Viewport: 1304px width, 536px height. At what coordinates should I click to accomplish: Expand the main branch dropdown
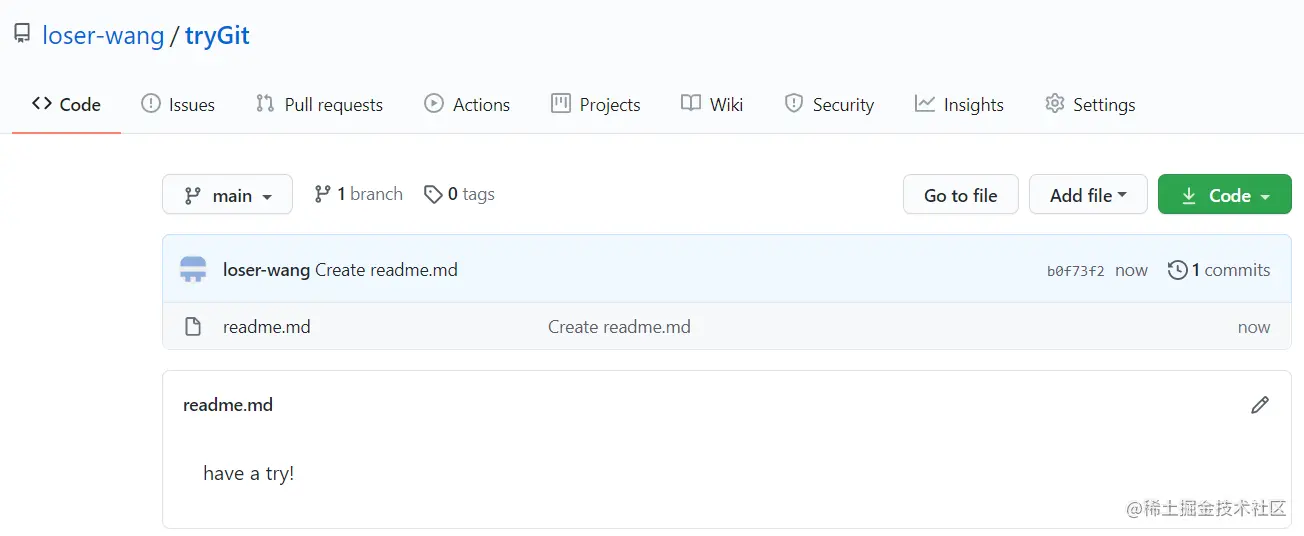[228, 195]
